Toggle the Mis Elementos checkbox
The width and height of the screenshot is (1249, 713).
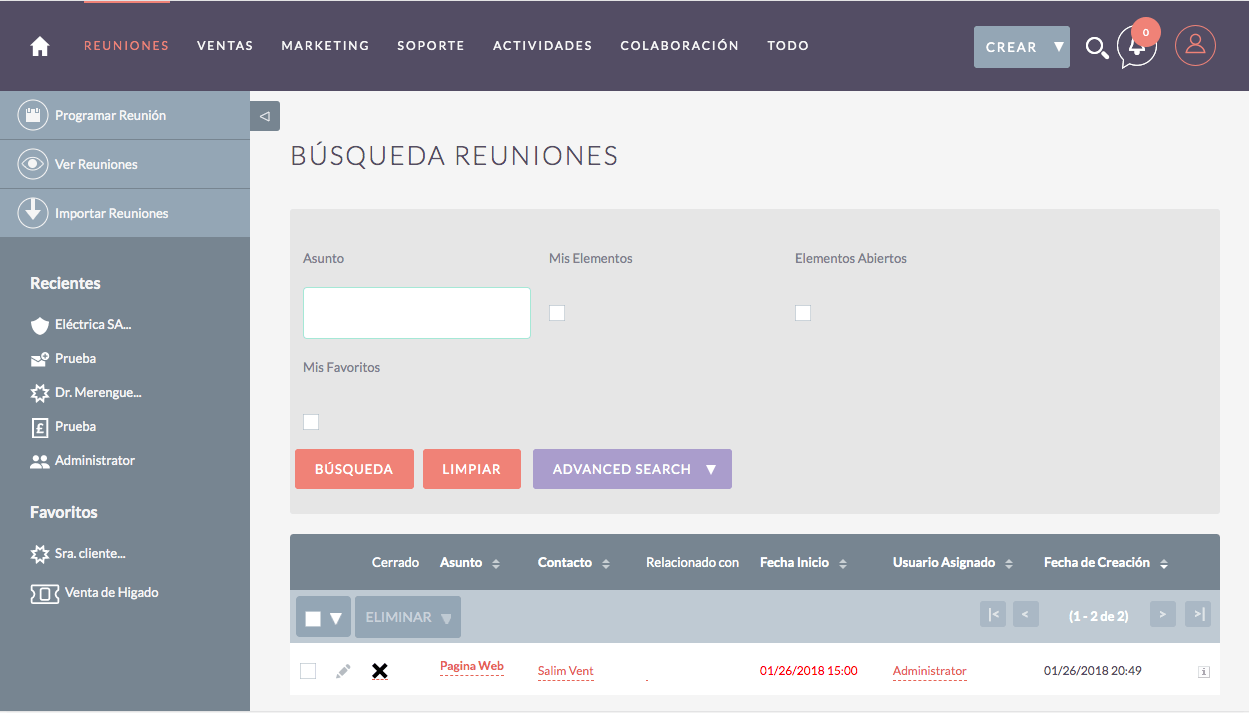[x=557, y=313]
